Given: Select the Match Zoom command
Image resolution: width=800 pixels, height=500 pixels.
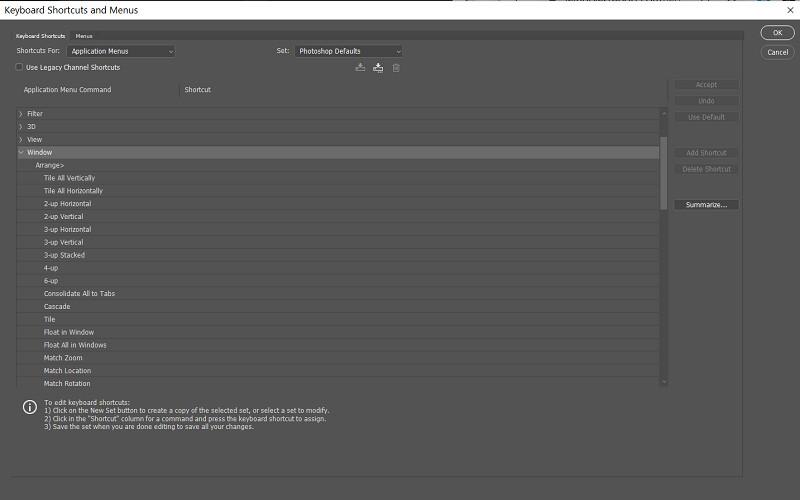Looking at the screenshot, I should click(x=338, y=358).
